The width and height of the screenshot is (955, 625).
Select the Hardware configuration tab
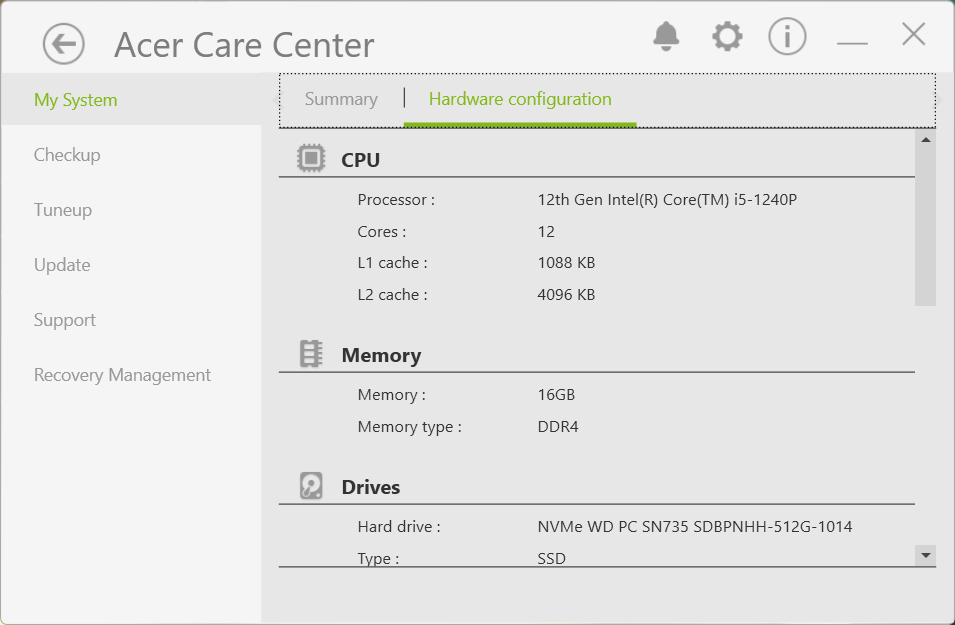click(520, 99)
